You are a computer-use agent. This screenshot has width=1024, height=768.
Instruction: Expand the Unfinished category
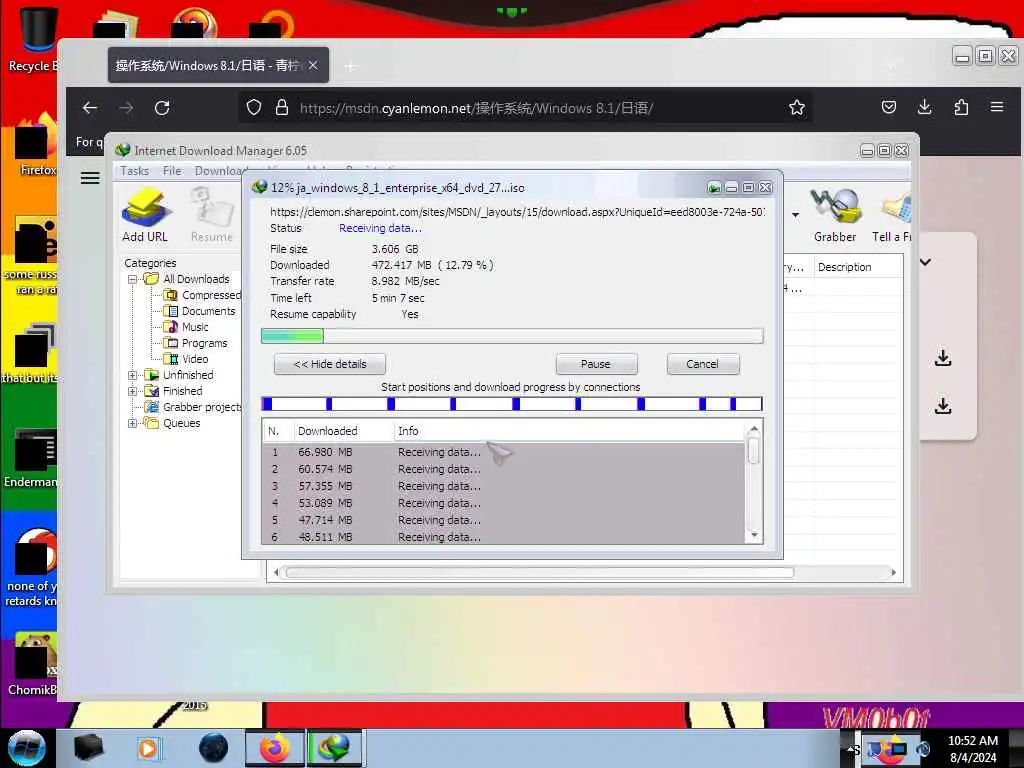pyautogui.click(x=133, y=375)
